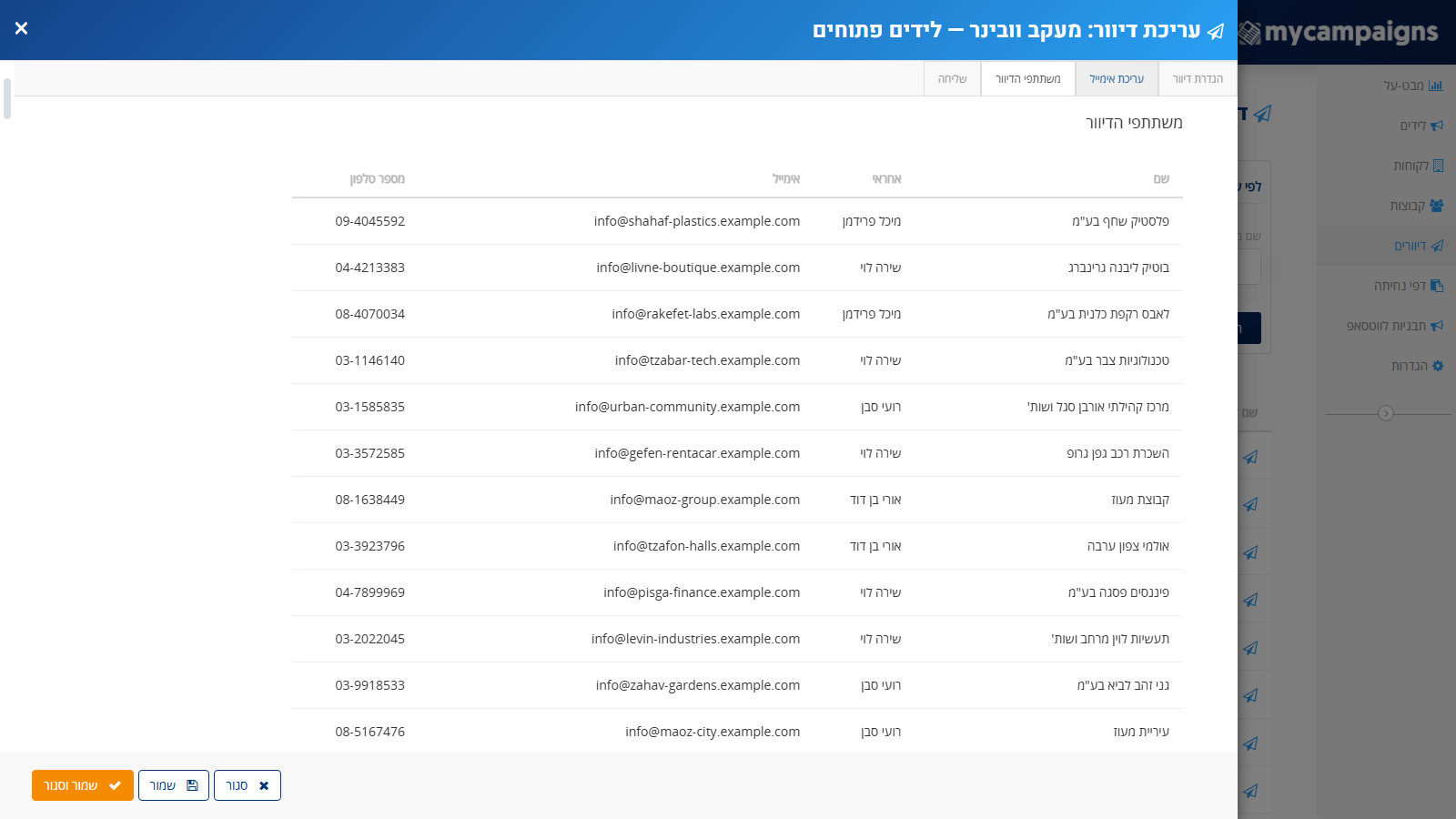Select the name לאבס רקפת כלנית בע"מ
Screen dimensions: 1456x819
tap(1108, 314)
